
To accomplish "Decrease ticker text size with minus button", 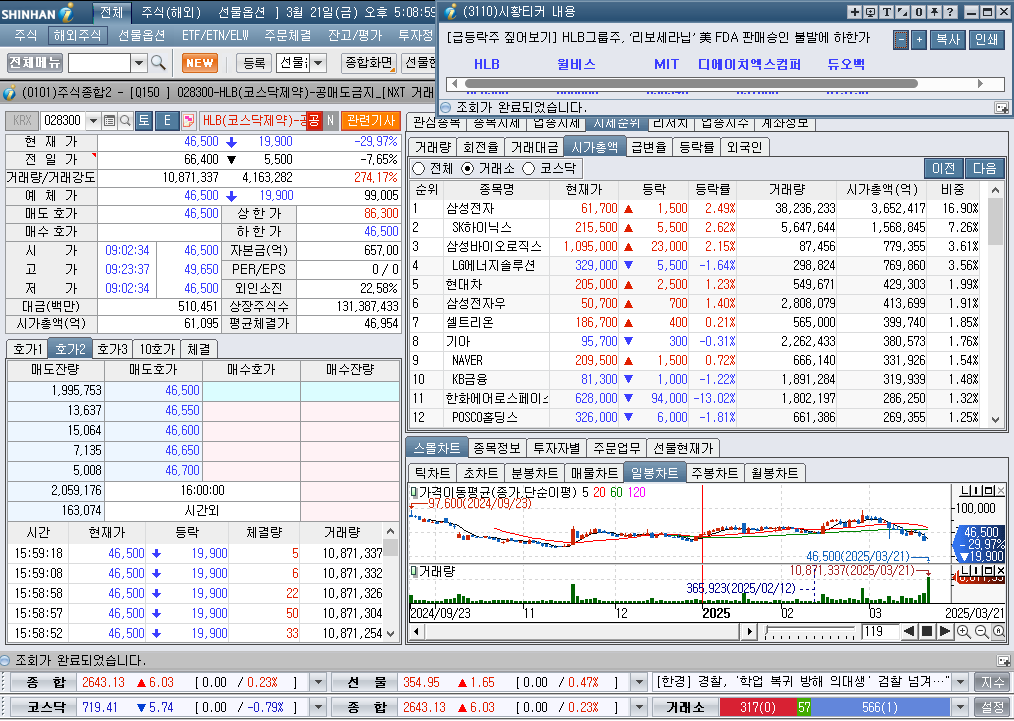I will pos(901,39).
